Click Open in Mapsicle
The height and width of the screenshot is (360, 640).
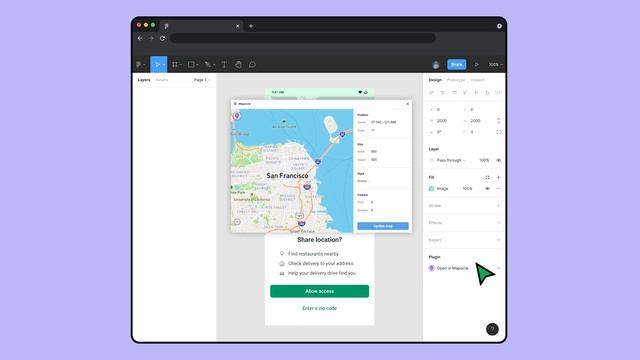point(453,268)
